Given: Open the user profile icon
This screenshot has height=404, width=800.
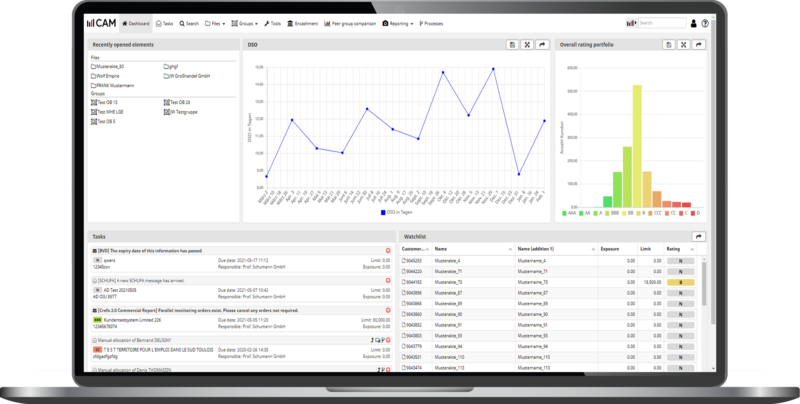Looking at the screenshot, I should pyautogui.click(x=694, y=22).
